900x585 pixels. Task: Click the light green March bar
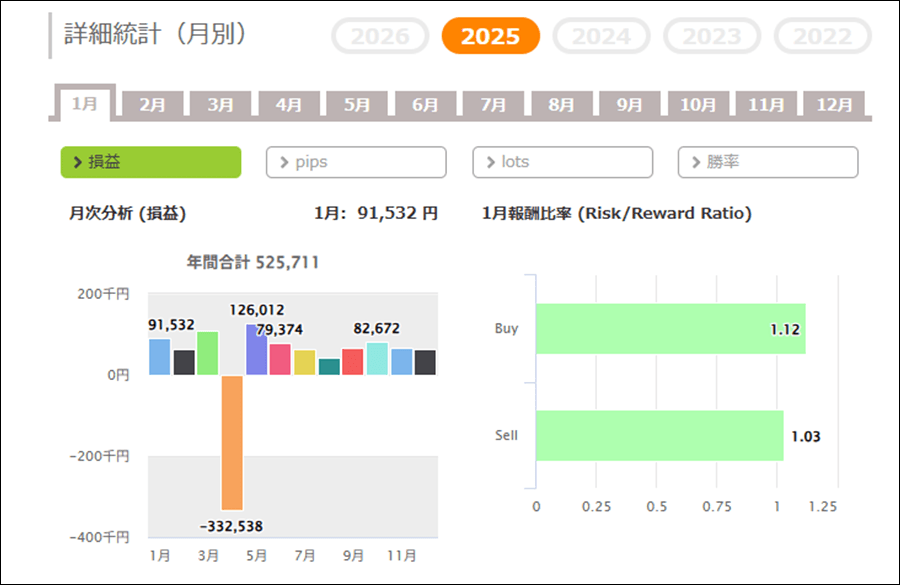[208, 353]
